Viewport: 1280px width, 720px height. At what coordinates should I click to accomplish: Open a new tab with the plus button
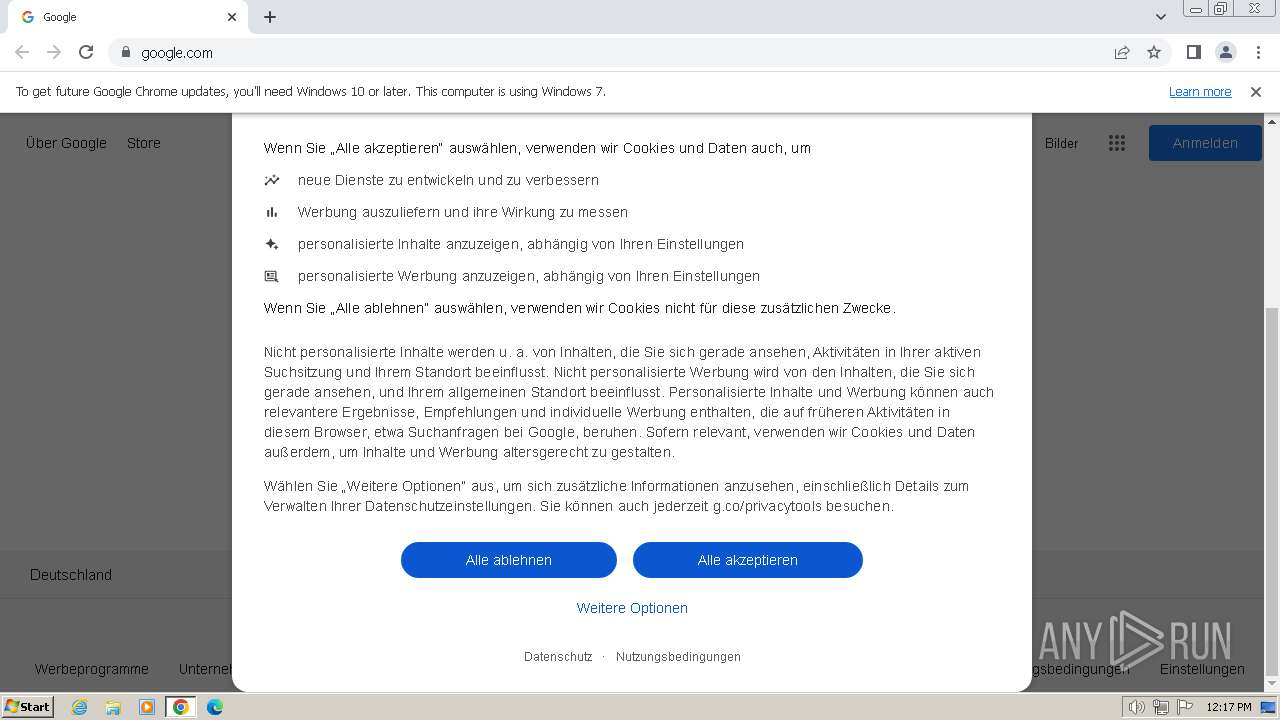tap(270, 17)
